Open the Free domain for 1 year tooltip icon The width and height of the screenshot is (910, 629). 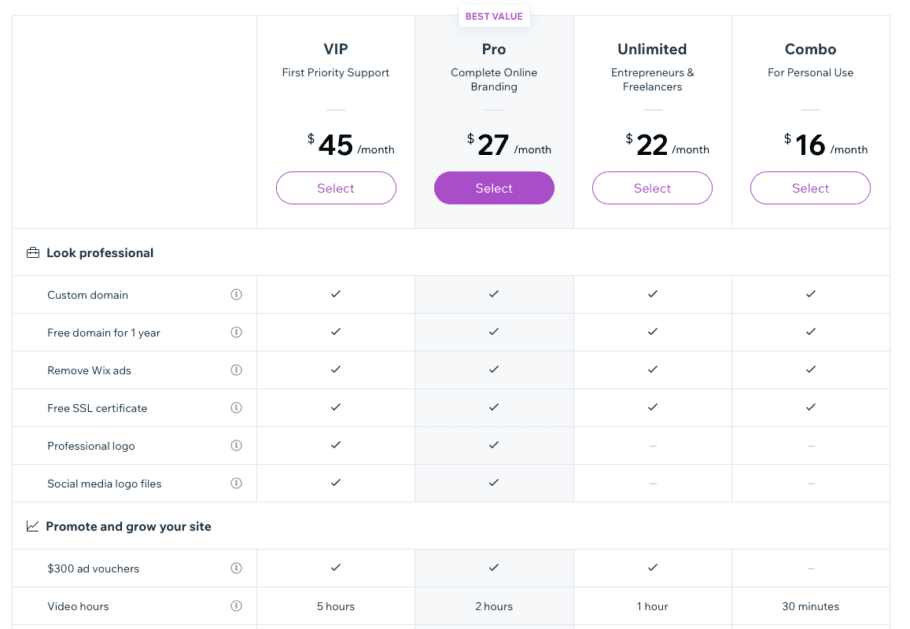pos(237,332)
